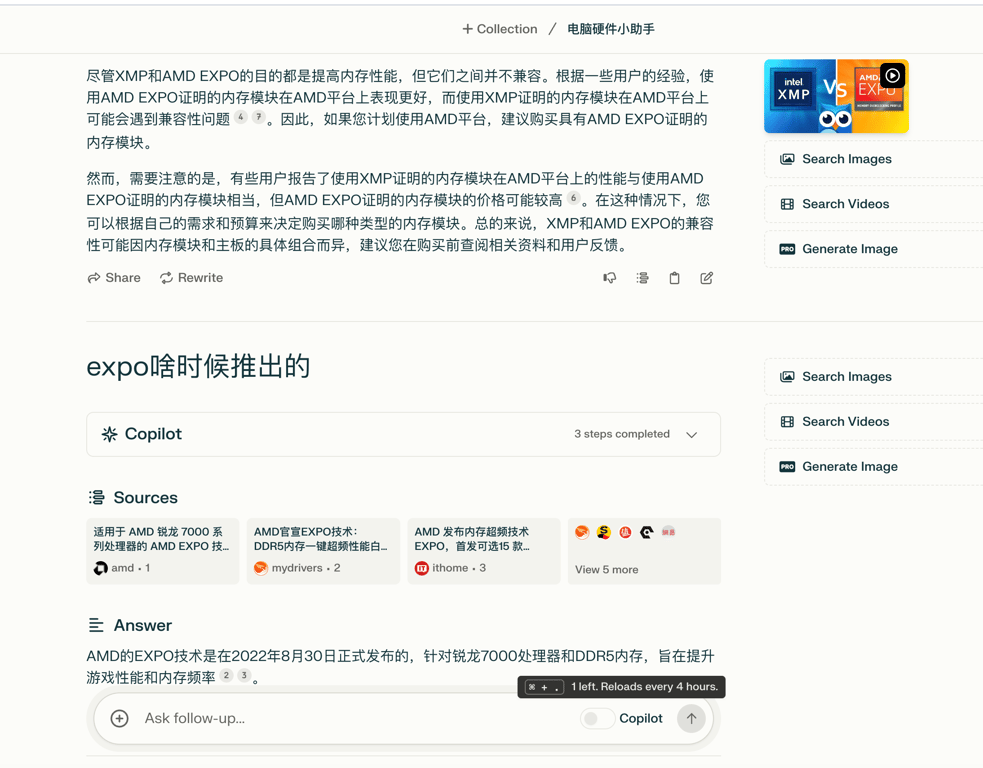
Task: Click citation 7 in the first answer
Action: pos(258,117)
